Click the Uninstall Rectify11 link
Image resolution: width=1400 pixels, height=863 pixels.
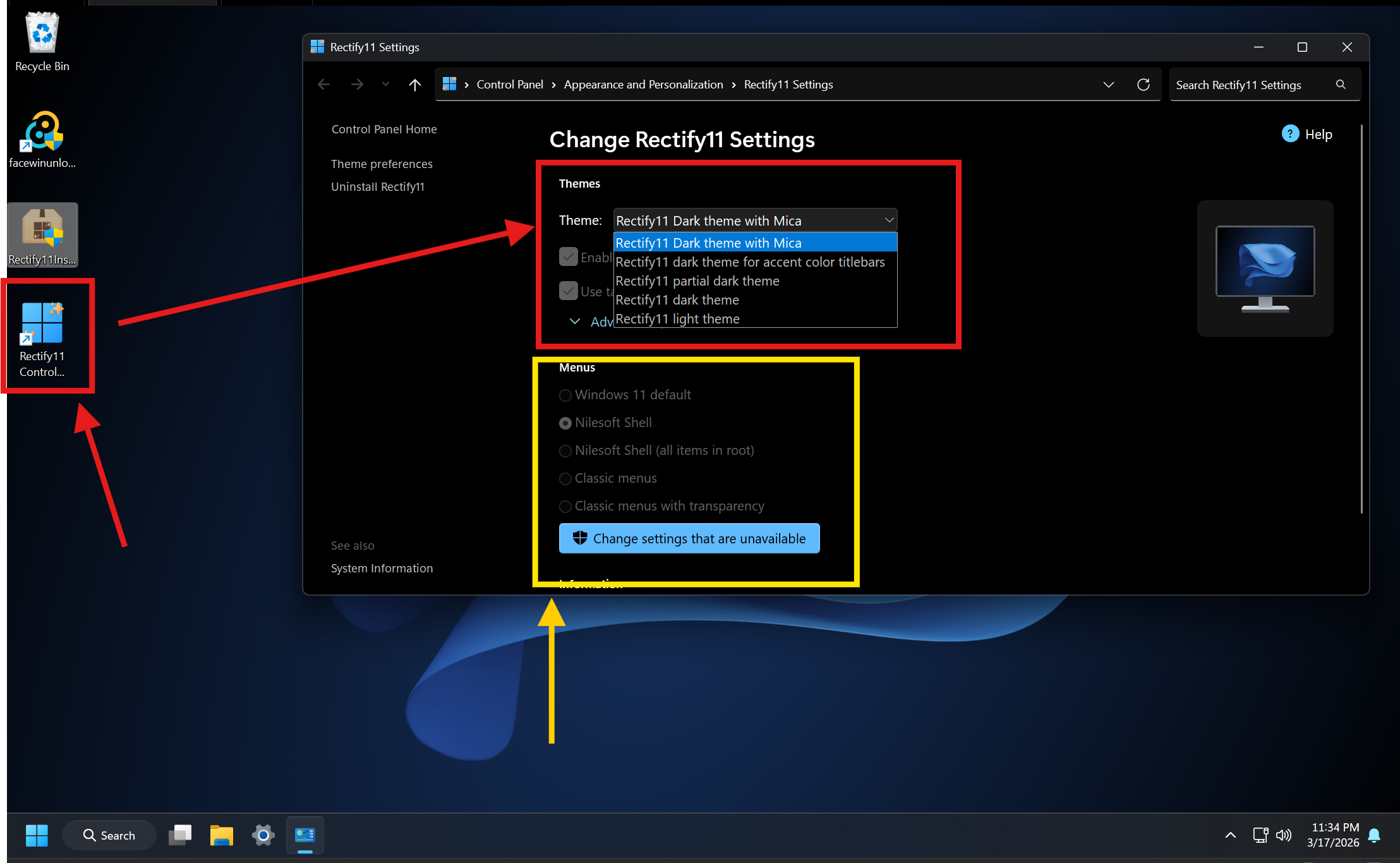coord(378,187)
